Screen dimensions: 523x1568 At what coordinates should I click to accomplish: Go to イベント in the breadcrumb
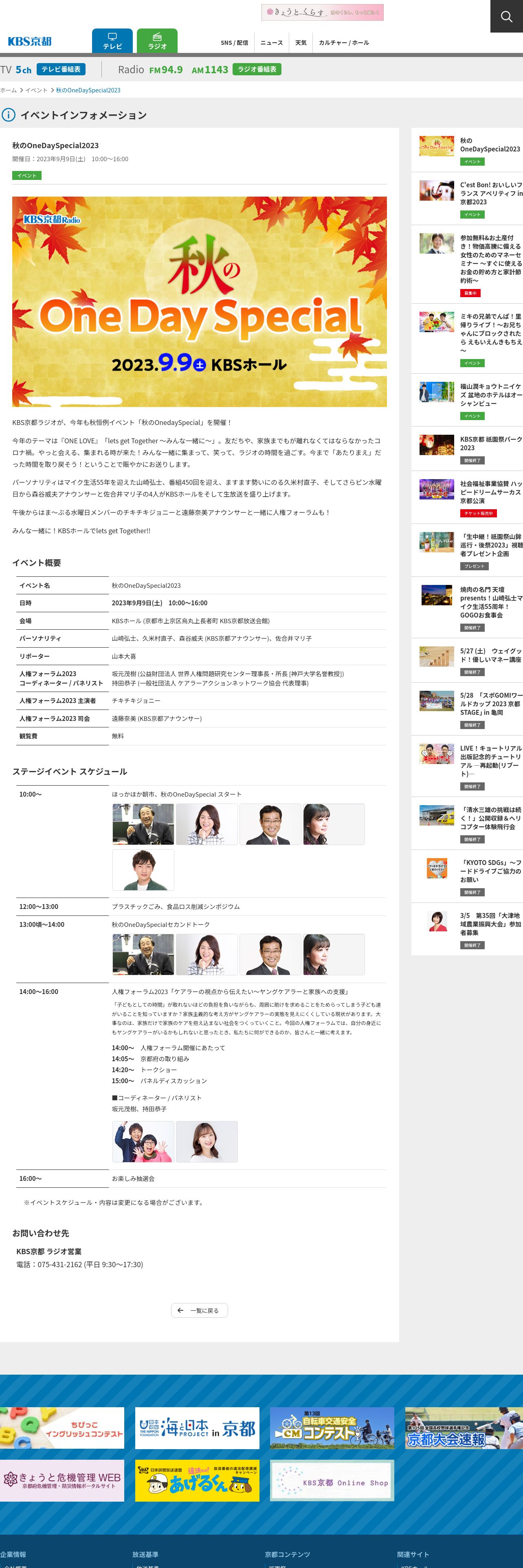pyautogui.click(x=36, y=90)
